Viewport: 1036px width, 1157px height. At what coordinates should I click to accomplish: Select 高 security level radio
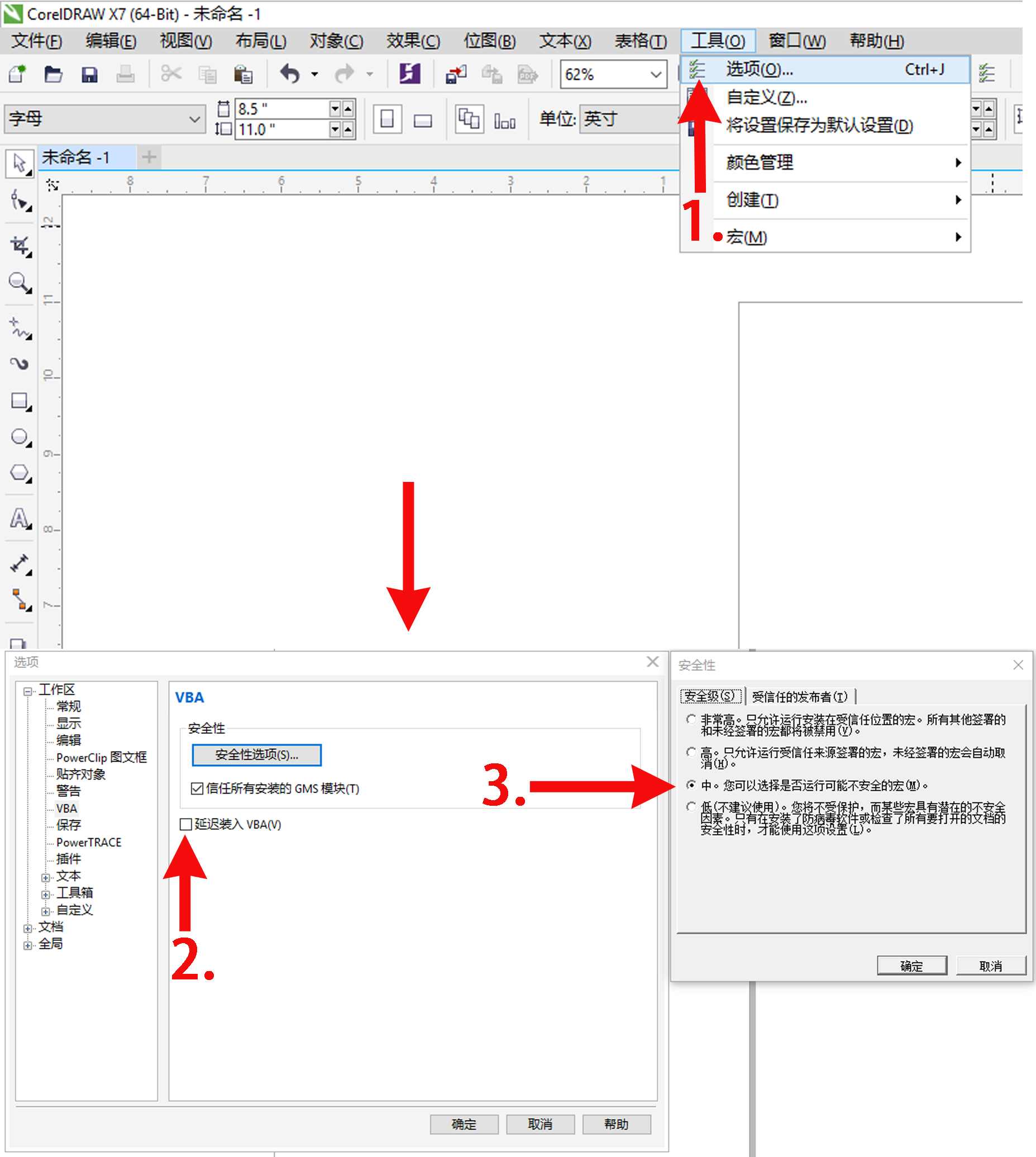pos(691,752)
